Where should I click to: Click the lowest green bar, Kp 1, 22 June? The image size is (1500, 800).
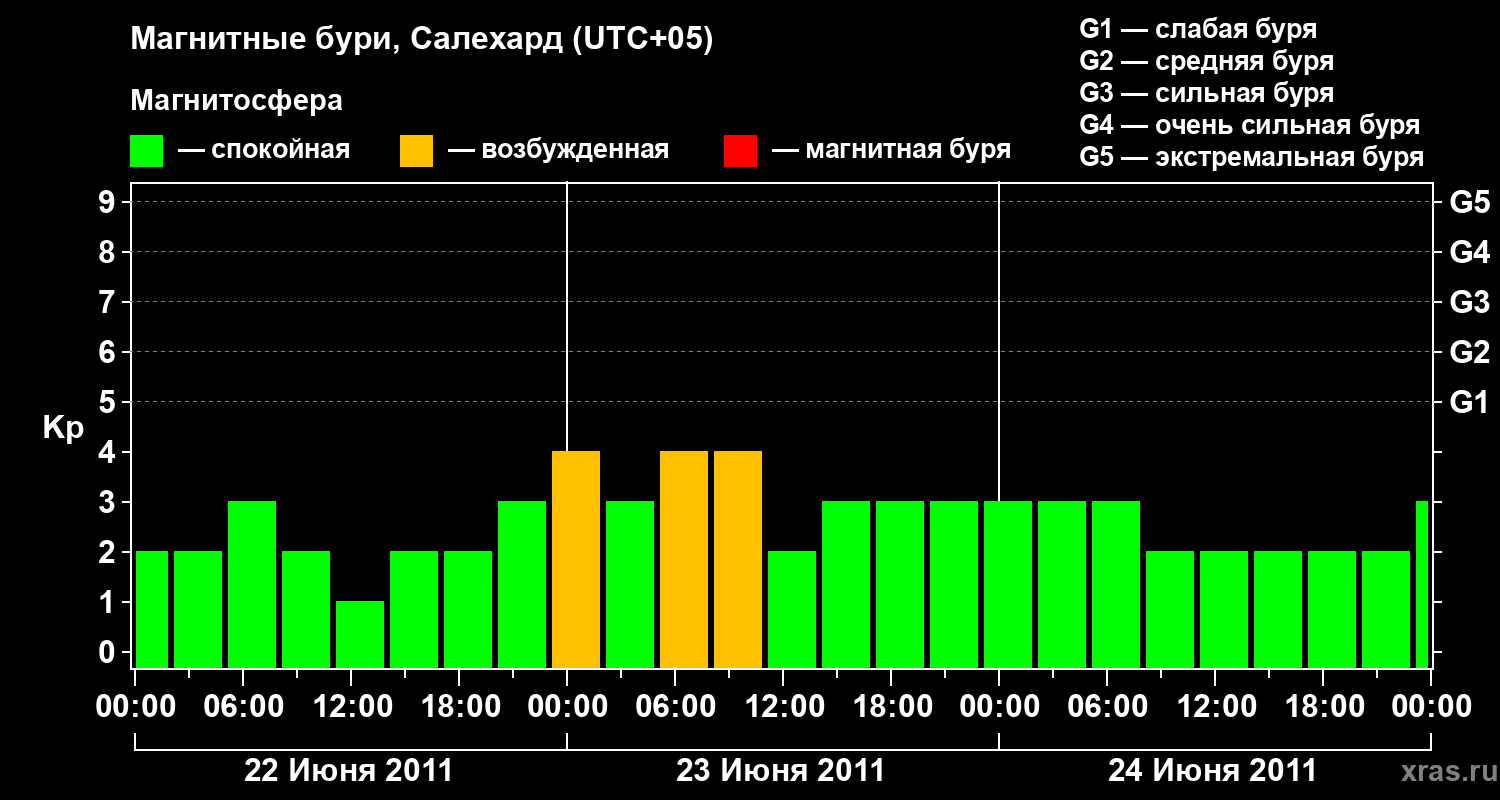pos(360,634)
